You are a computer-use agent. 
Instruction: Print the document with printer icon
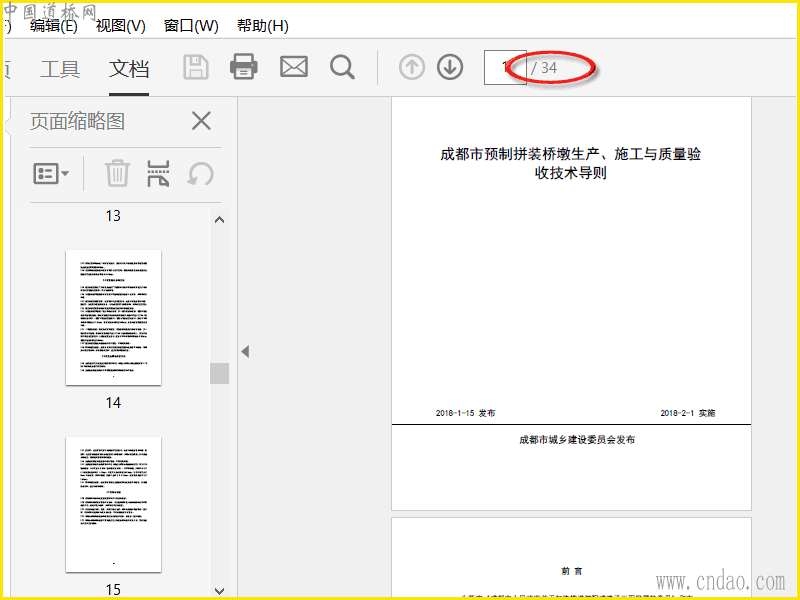tap(244, 67)
